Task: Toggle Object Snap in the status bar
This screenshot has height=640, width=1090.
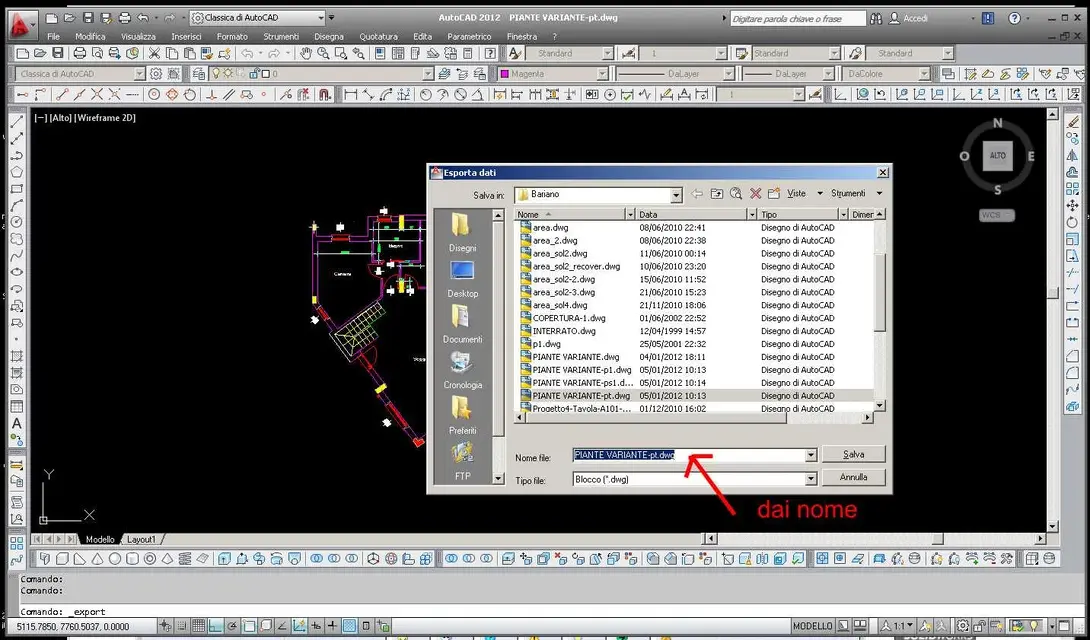Action: coord(249,626)
